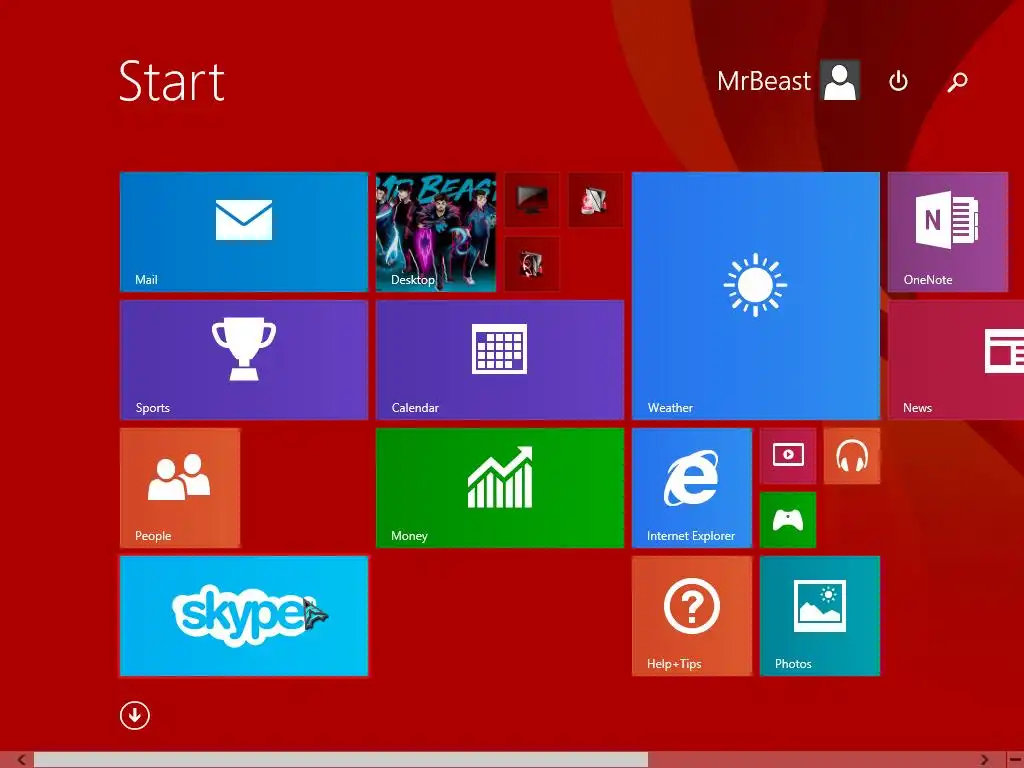Image resolution: width=1024 pixels, height=768 pixels.
Task: Open the News tile
Action: [x=956, y=360]
